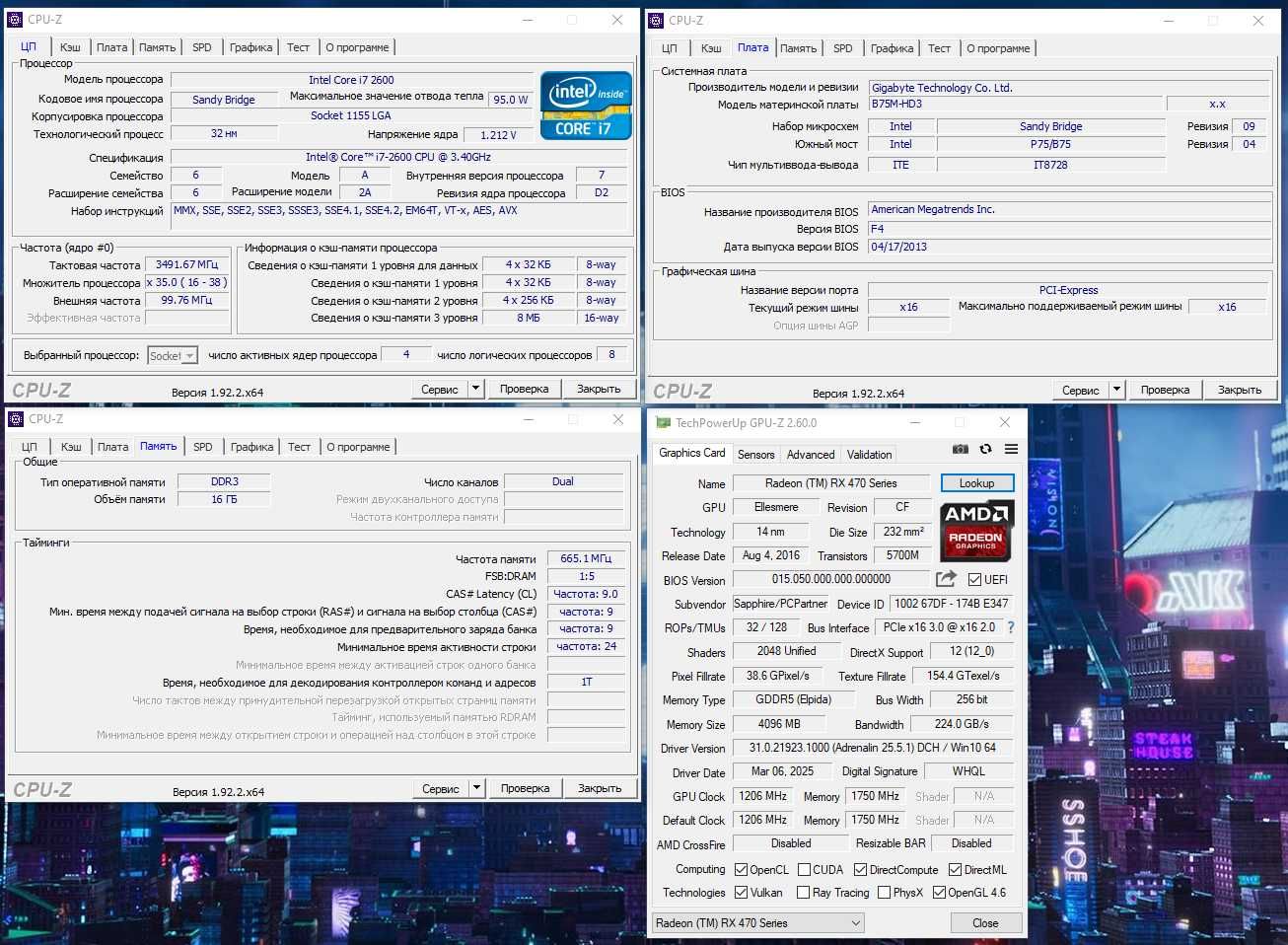1288x945 pixels.
Task: Click Сервис button in ЦП window
Action: pos(439,389)
